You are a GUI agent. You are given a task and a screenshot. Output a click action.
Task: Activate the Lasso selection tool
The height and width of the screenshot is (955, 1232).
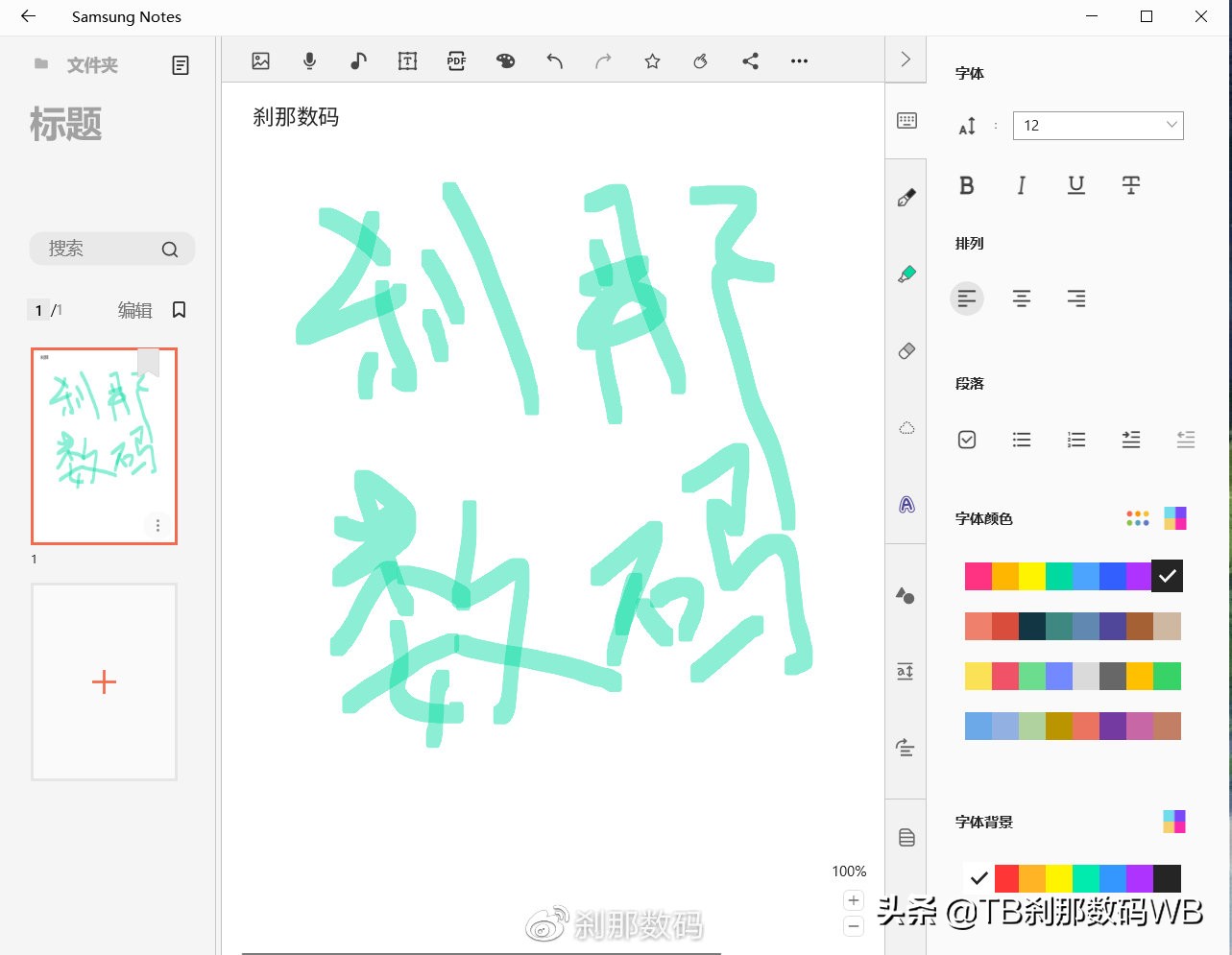[906, 427]
